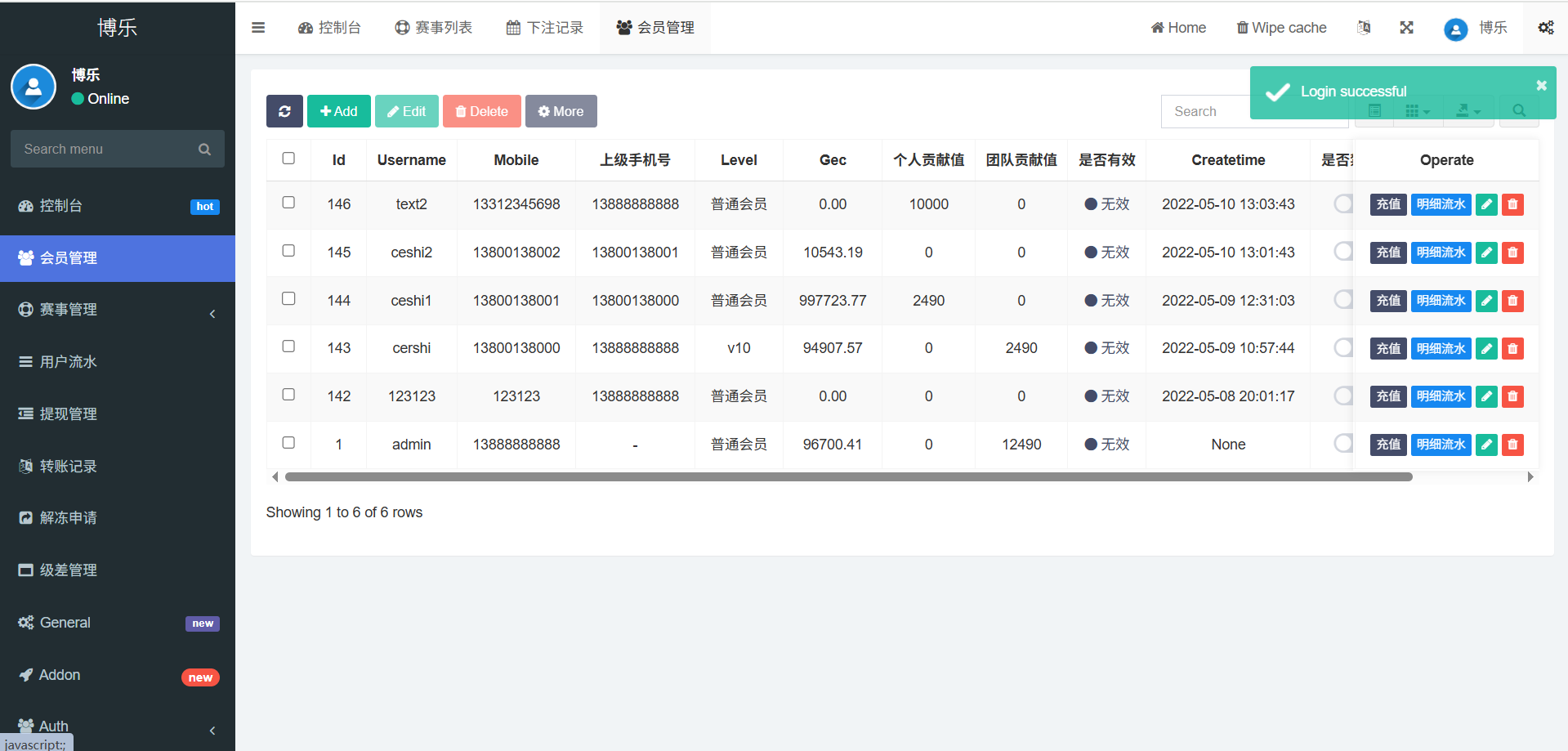Click the sidebar search magnifier icon
This screenshot has width=1568, height=751.
click(204, 150)
